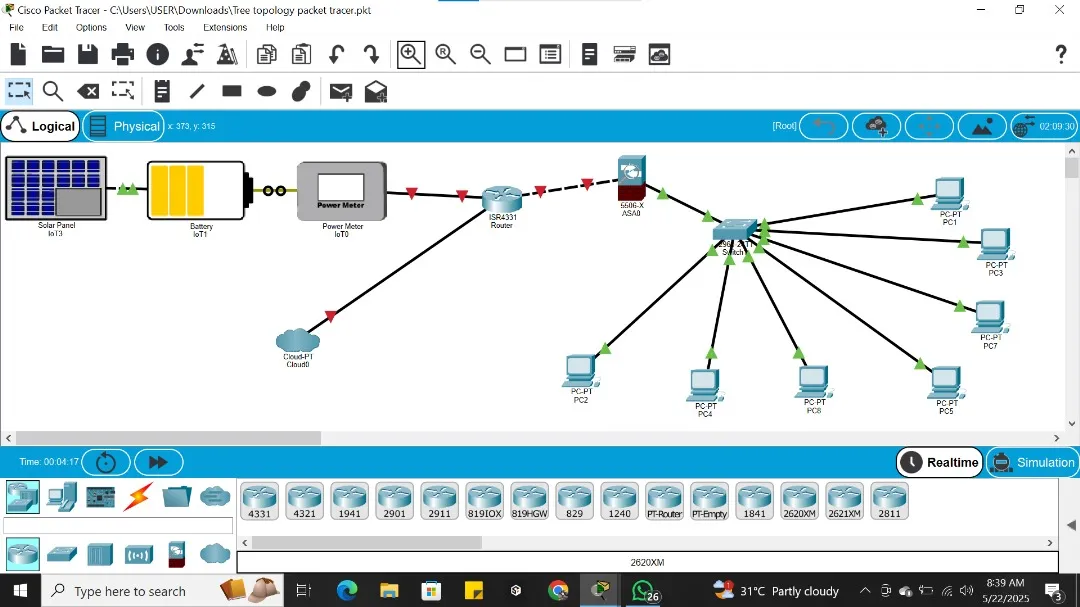Create a new cluster with cloud button
The image size is (1080, 607).
tap(876, 126)
